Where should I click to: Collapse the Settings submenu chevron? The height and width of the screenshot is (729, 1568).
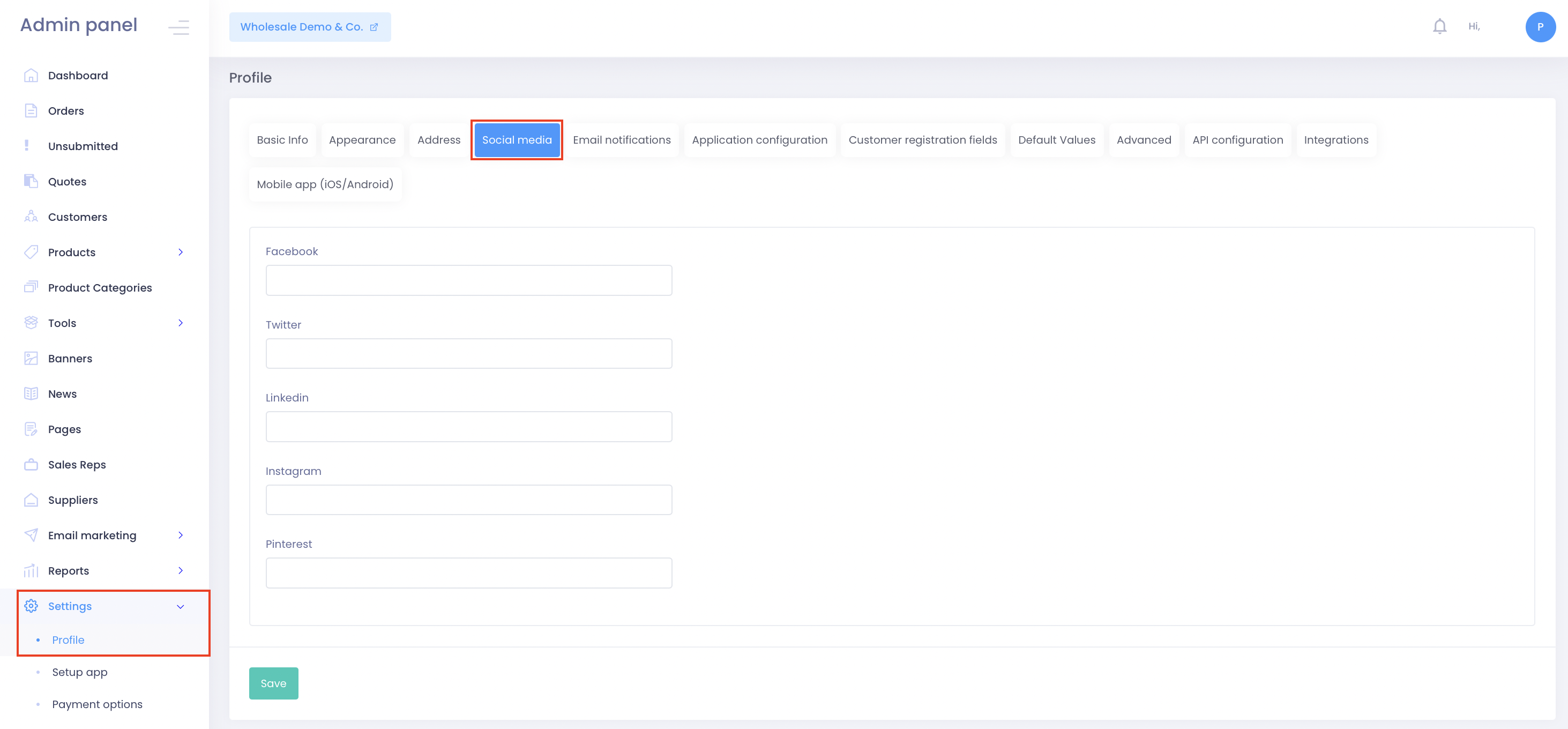pyautogui.click(x=180, y=607)
